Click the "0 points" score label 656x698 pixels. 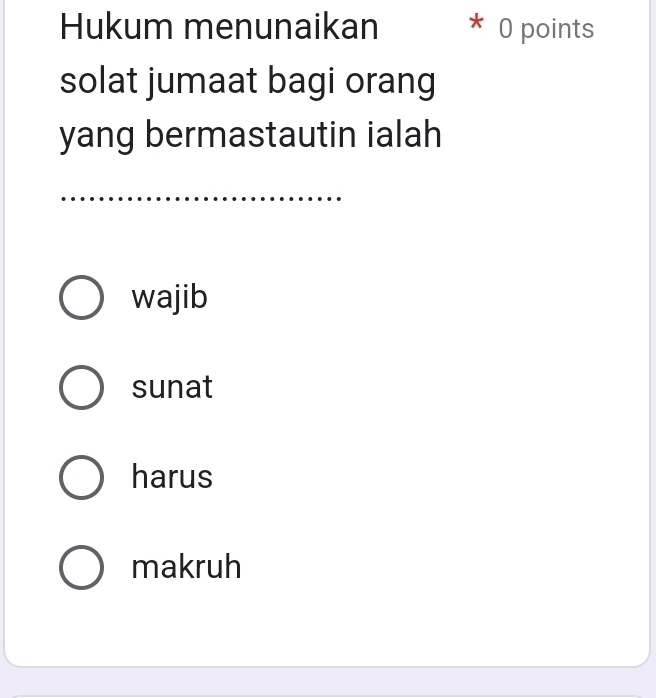pos(546,29)
